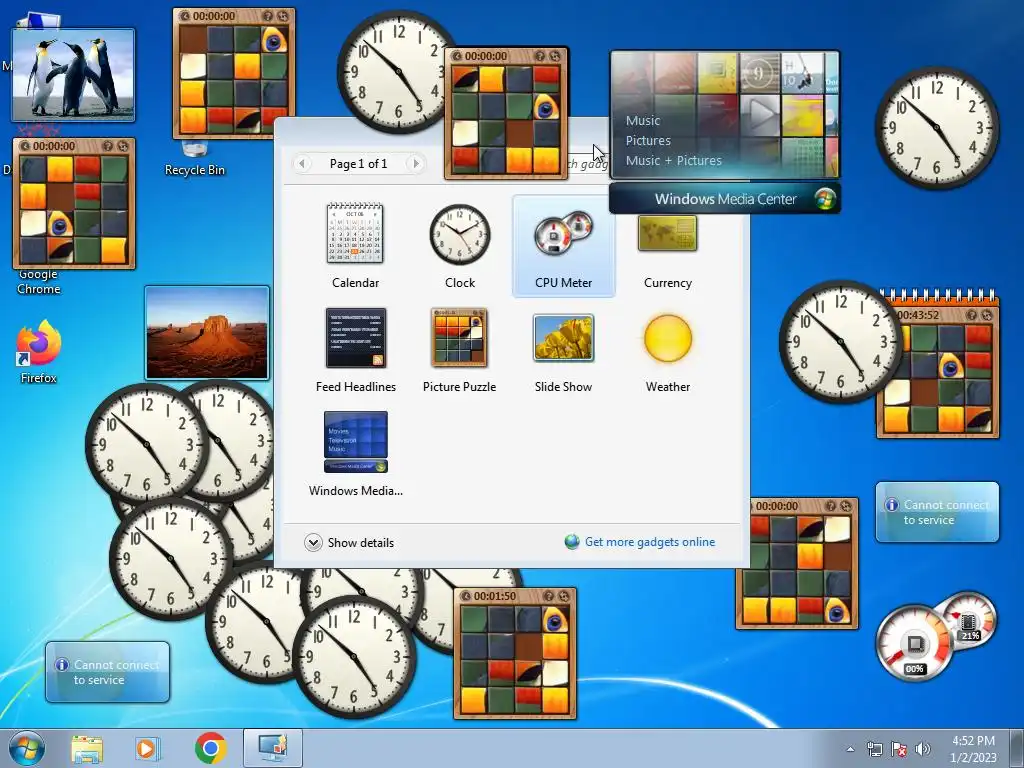Screen dimensions: 1024x768
Task: Go to next gadget gallery page
Action: click(x=415, y=163)
